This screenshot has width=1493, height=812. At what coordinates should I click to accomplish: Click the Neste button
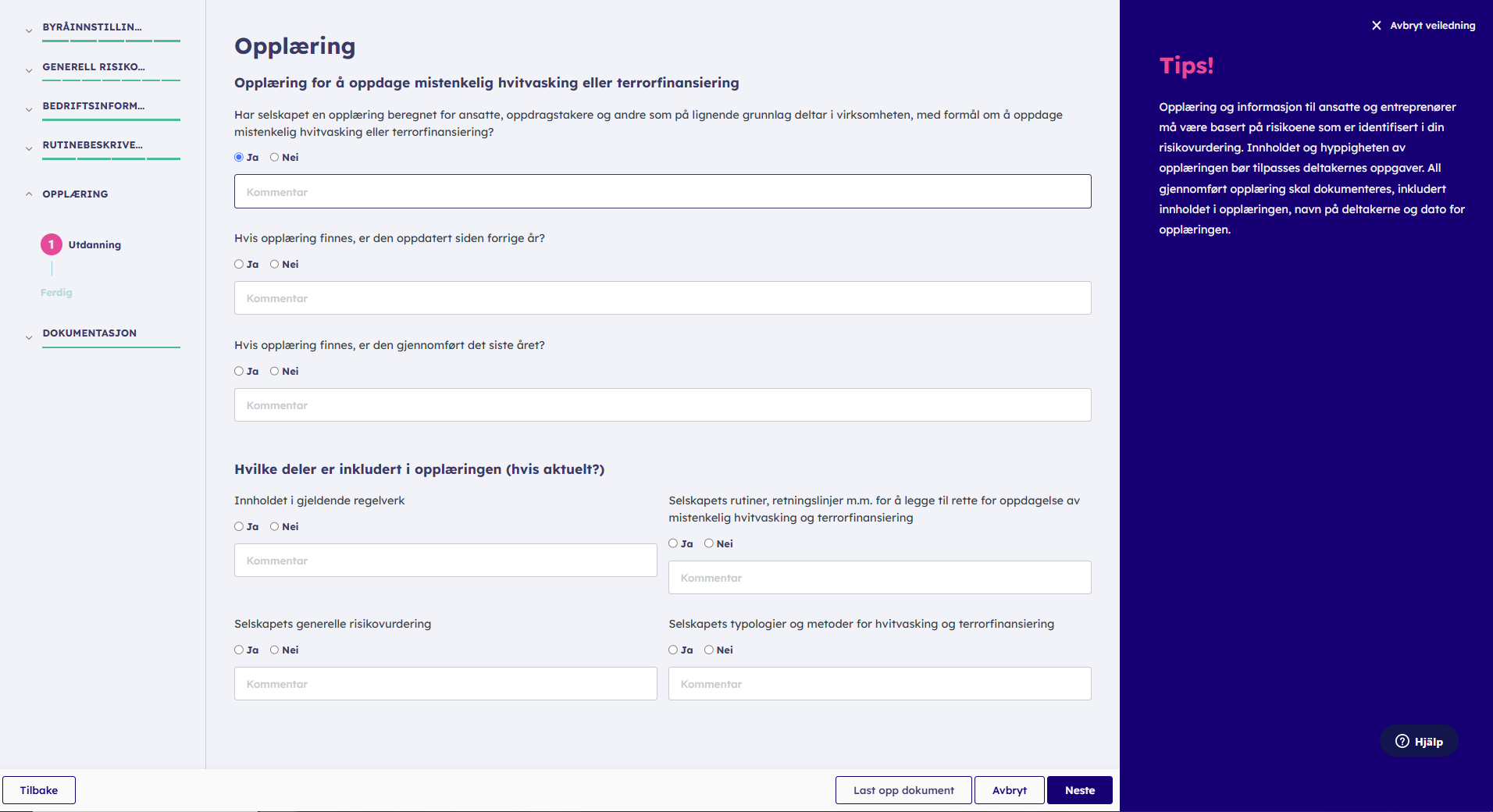(1080, 790)
